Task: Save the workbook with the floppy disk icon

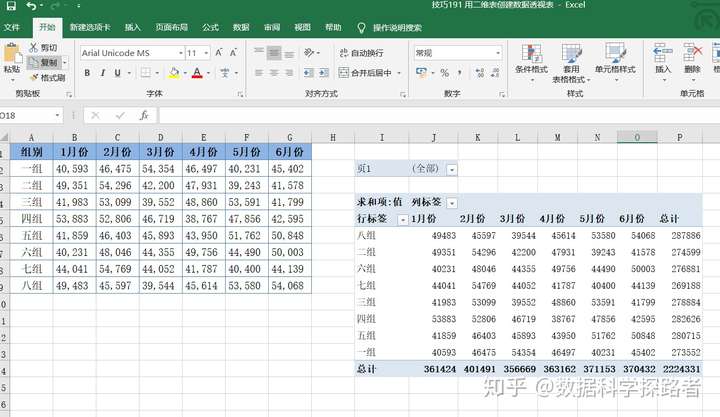Action: tap(11, 6)
